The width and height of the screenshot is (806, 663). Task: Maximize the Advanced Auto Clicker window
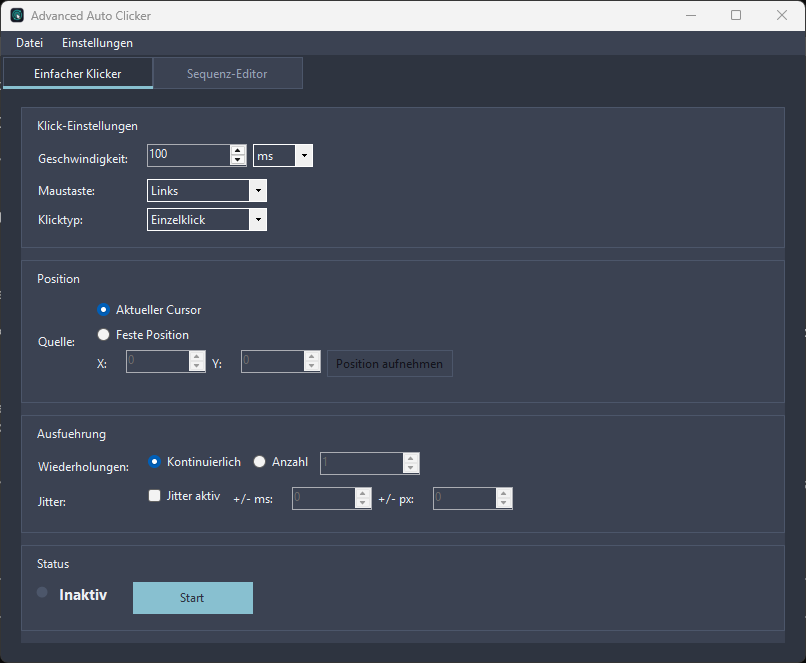[736, 15]
